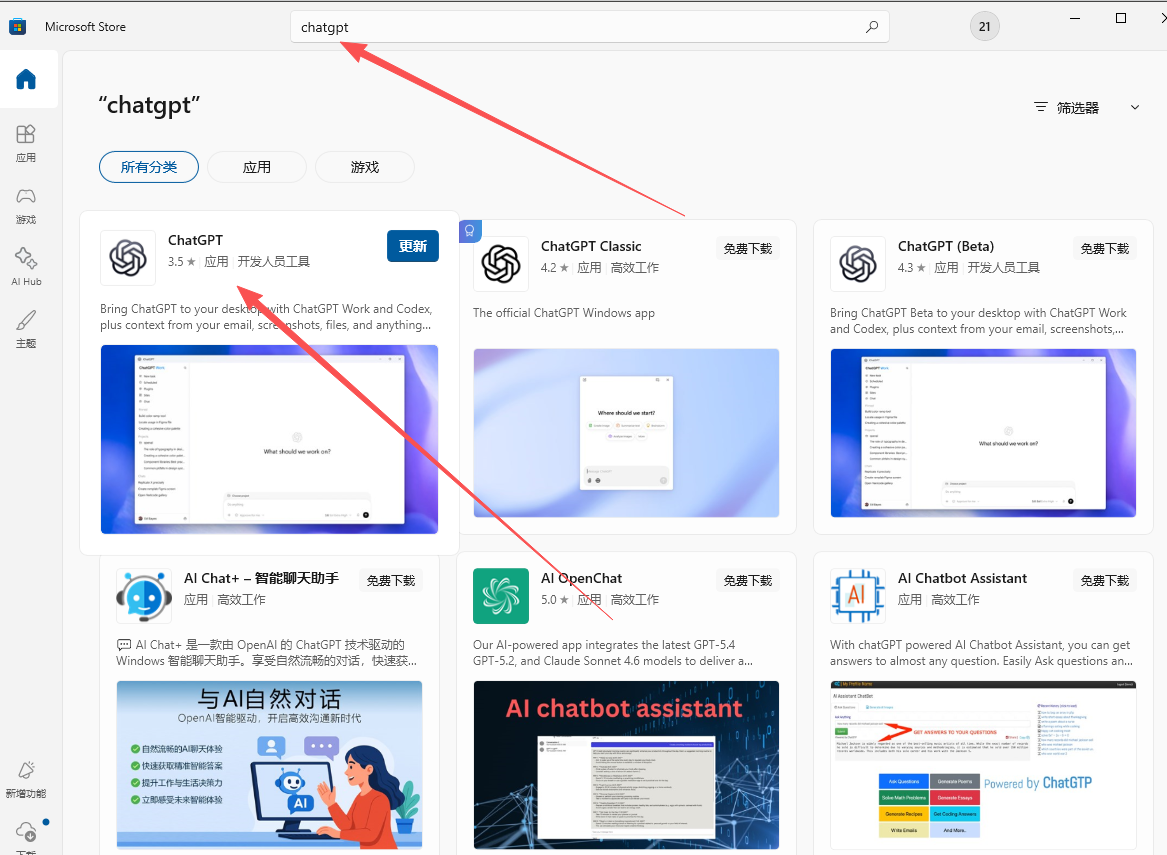The width and height of the screenshot is (1167, 855).
Task: Click 免费下载 for ChatGPT (Beta)
Action: pos(1104,249)
